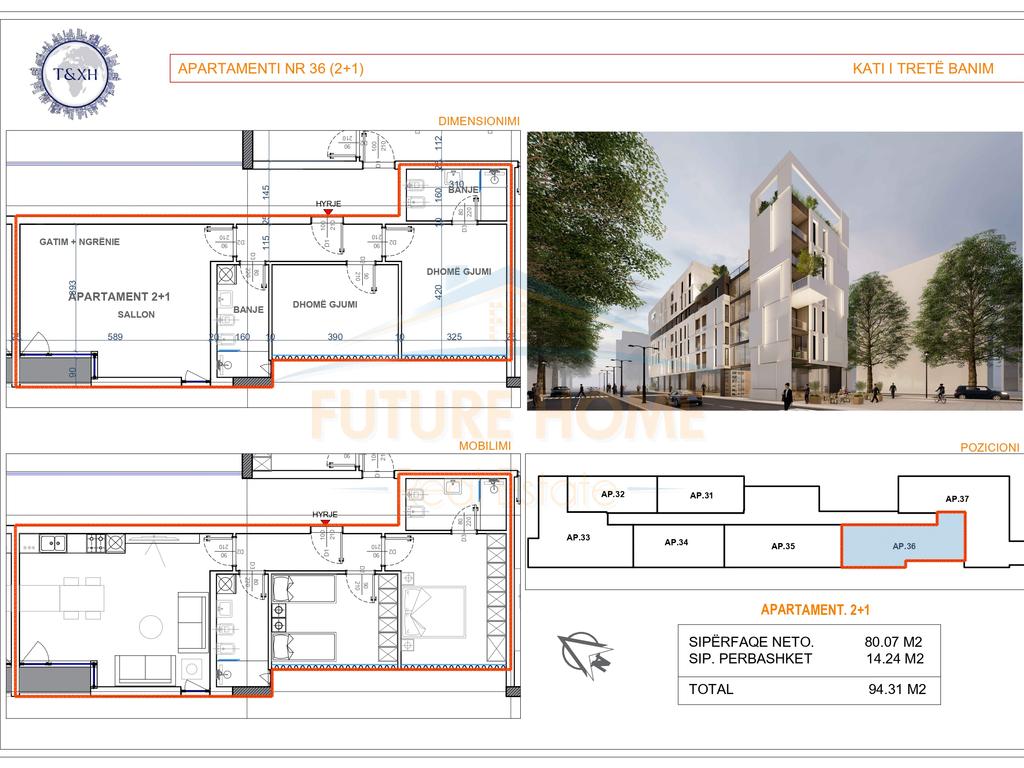The height and width of the screenshot is (768, 1024).
Task: Select the AP.35 unit in the position map
Action: (x=782, y=547)
